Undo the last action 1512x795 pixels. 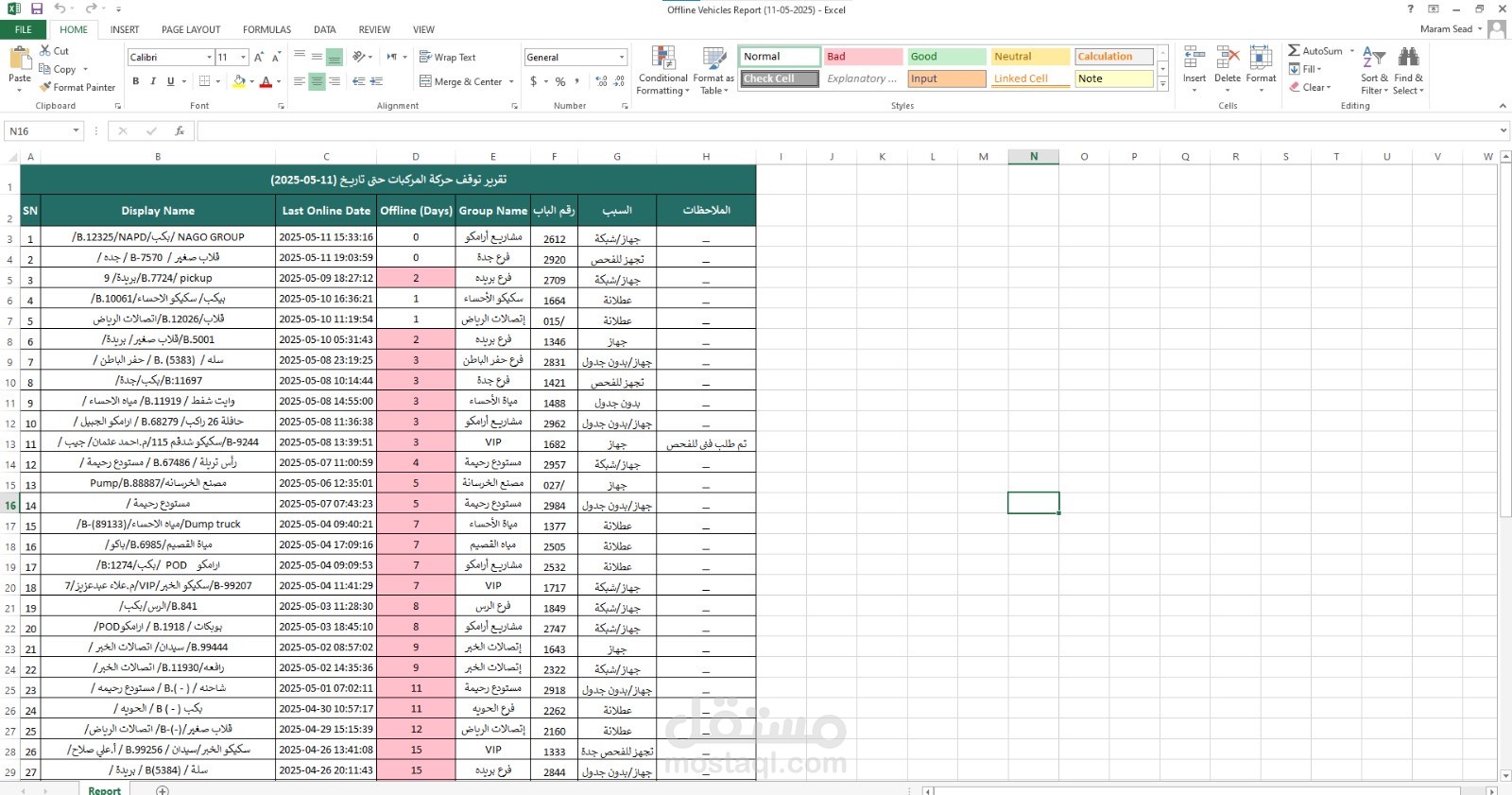(x=60, y=9)
